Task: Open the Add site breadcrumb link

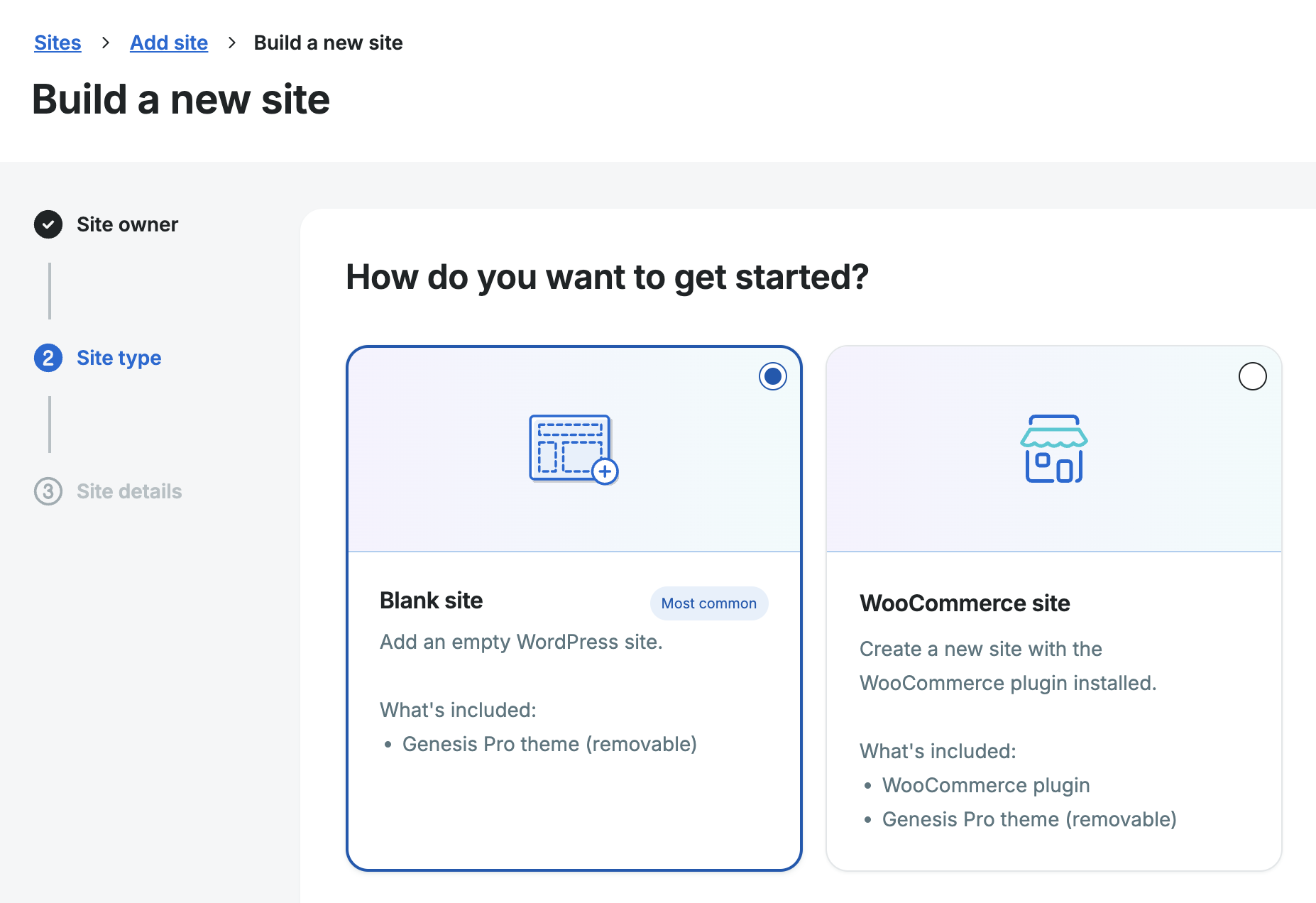Action: point(168,43)
